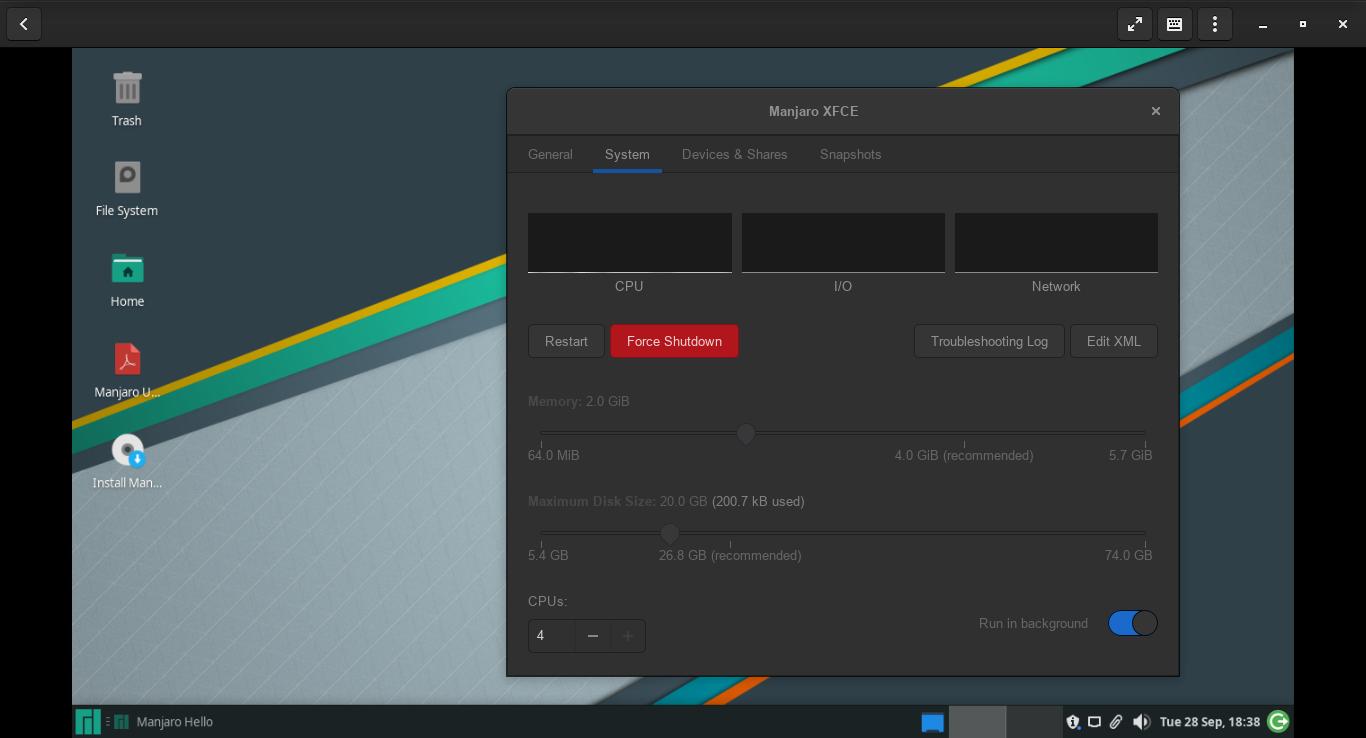Click the Edit XML button
The height and width of the screenshot is (738, 1366).
1113,341
